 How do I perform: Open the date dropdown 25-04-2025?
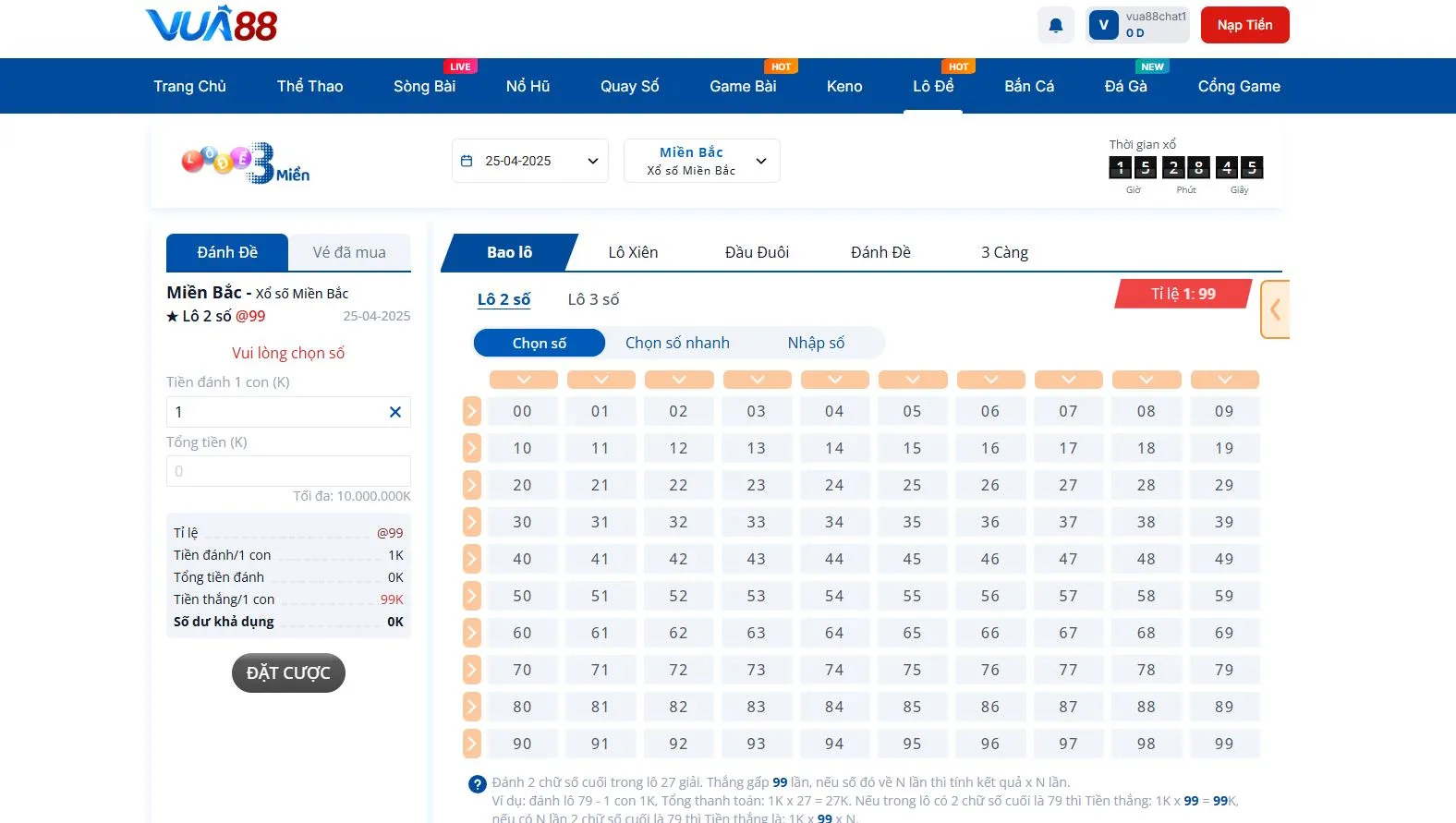point(529,161)
